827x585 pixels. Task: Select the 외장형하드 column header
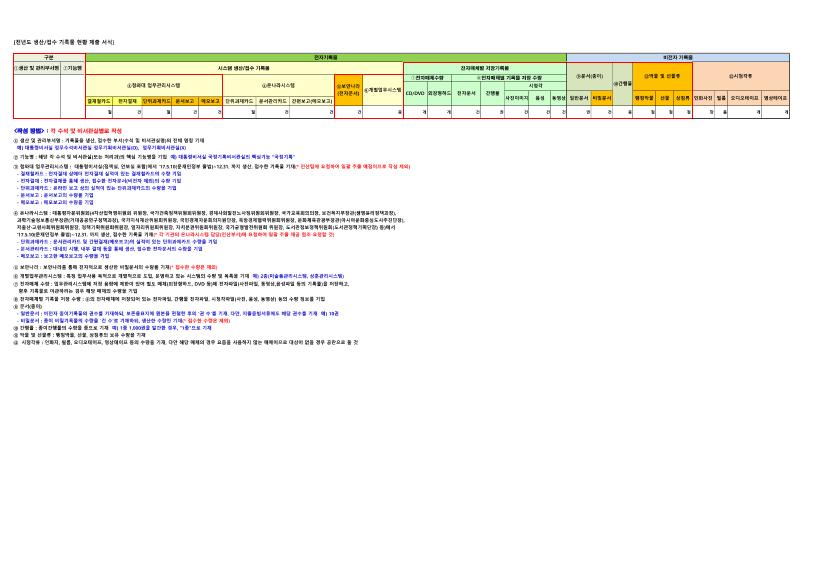tap(440, 93)
